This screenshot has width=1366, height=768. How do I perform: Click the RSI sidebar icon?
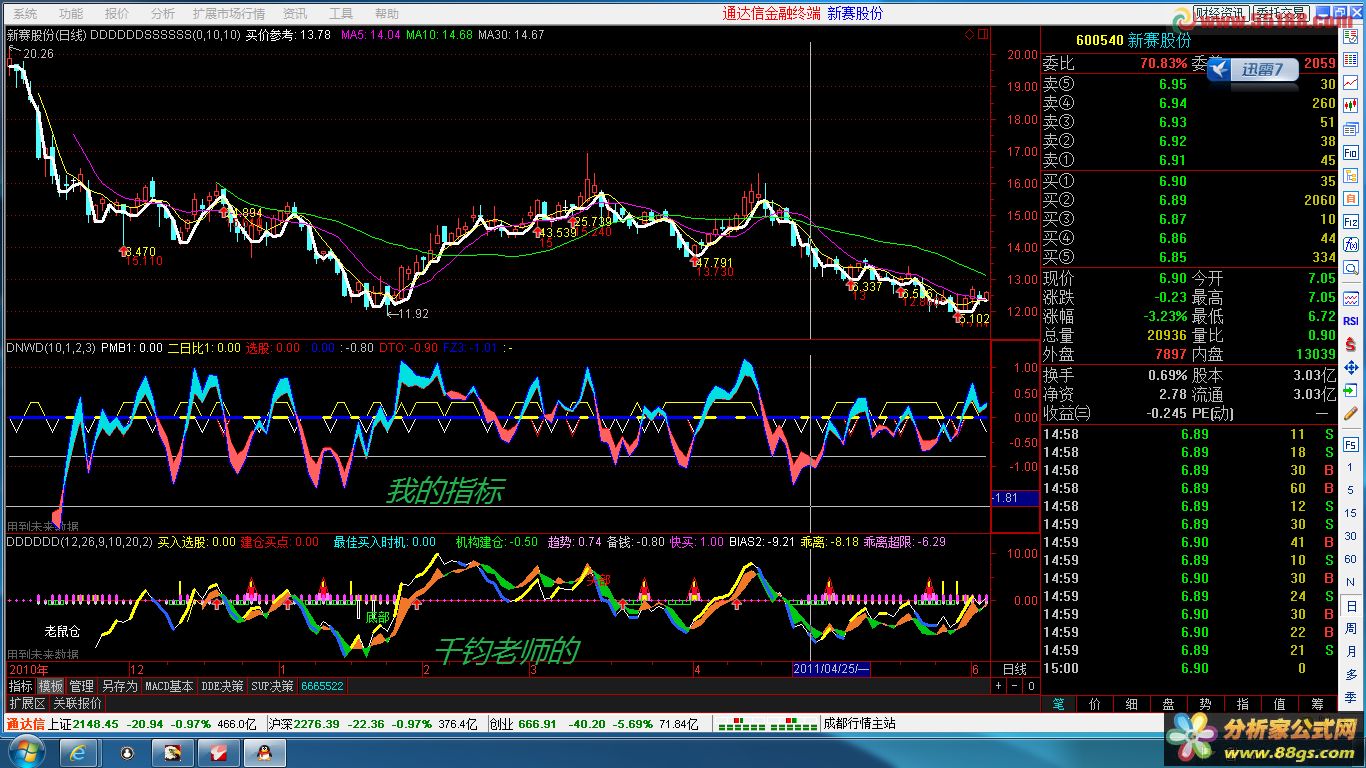(1351, 321)
